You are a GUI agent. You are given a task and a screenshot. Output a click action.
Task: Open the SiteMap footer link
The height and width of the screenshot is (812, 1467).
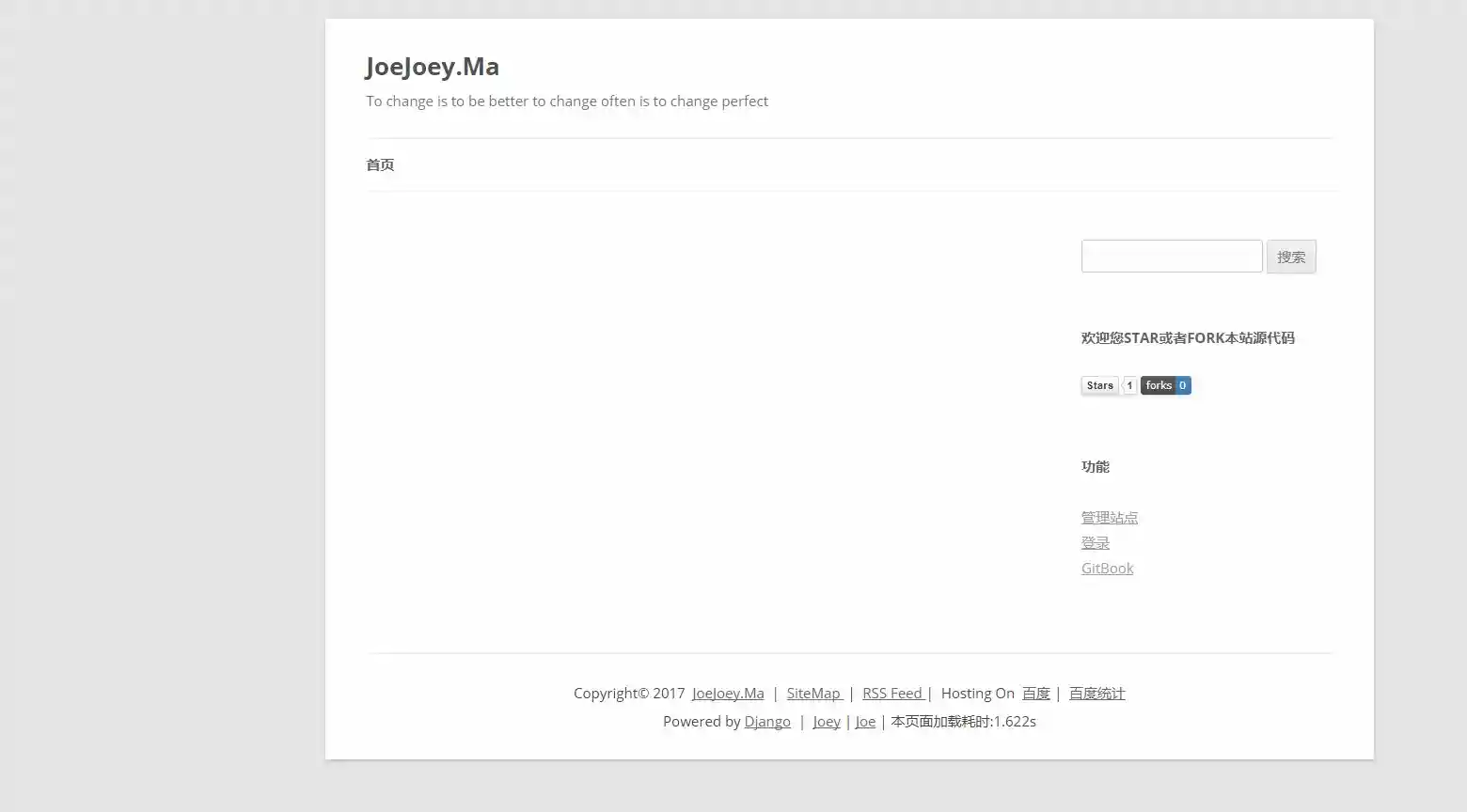point(814,694)
